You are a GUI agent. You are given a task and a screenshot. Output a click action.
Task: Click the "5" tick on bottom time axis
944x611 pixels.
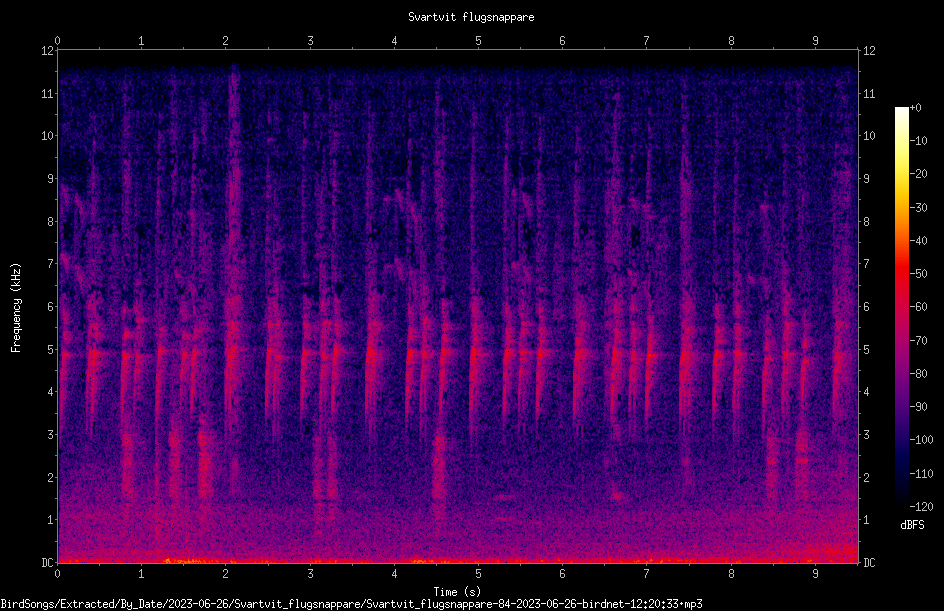(x=479, y=574)
